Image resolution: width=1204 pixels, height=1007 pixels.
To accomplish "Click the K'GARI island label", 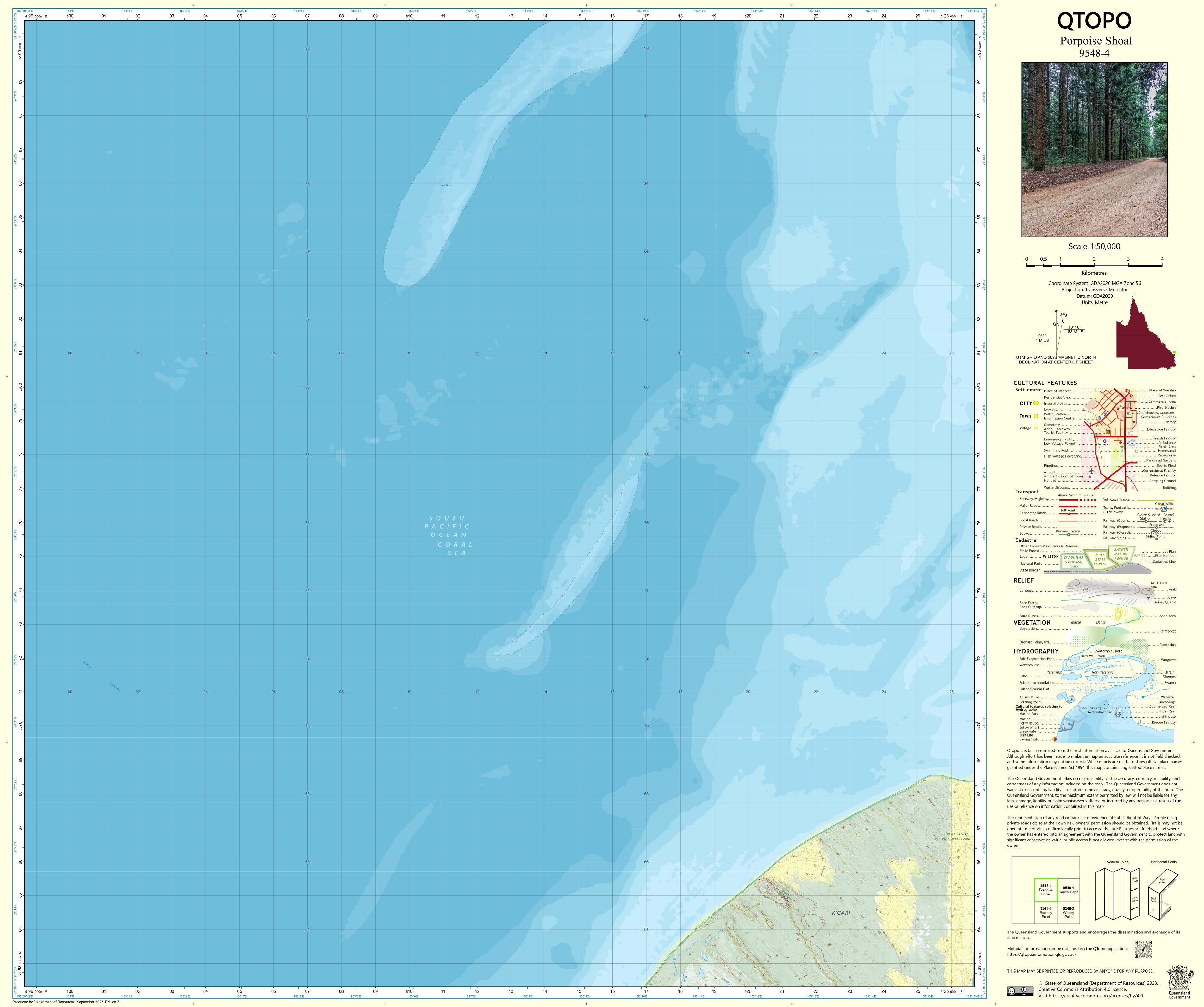I will tap(840, 913).
